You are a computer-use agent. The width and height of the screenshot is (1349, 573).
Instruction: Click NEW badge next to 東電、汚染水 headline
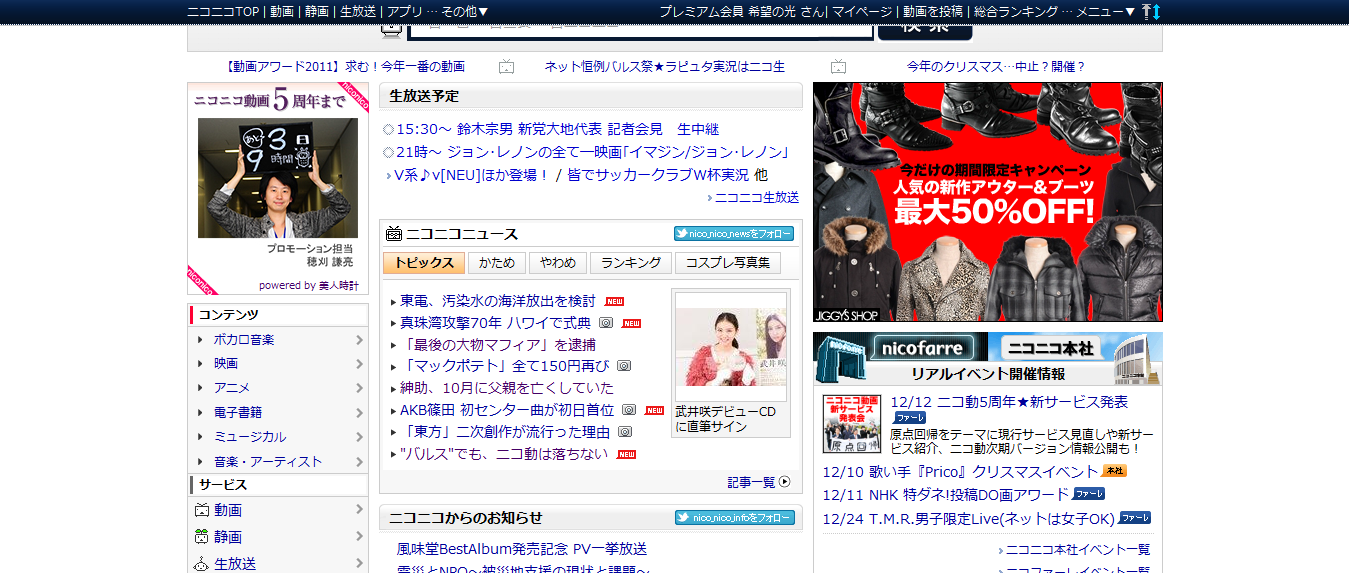coord(614,301)
